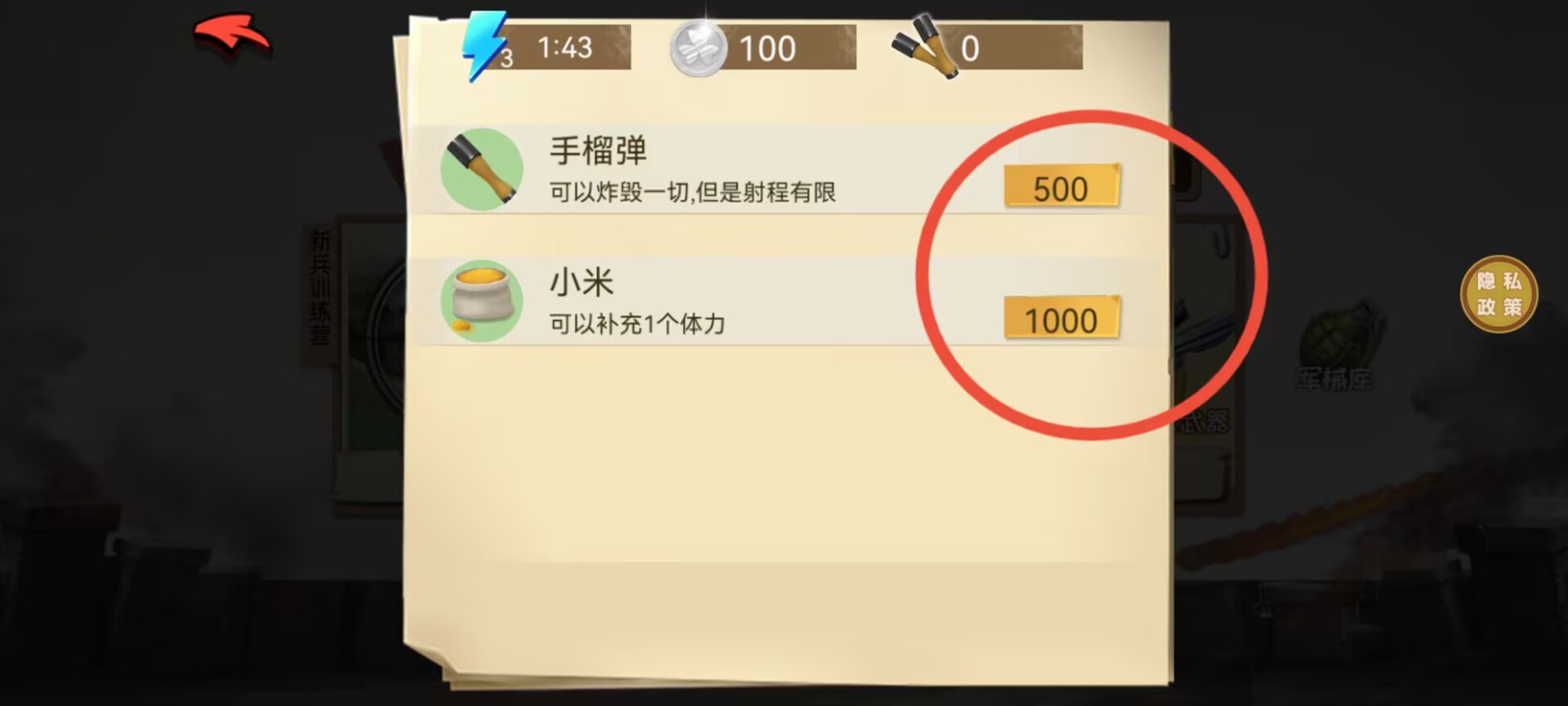This screenshot has width=1568, height=706.
Task: Click the grenade count showing 0
Action: point(970,49)
